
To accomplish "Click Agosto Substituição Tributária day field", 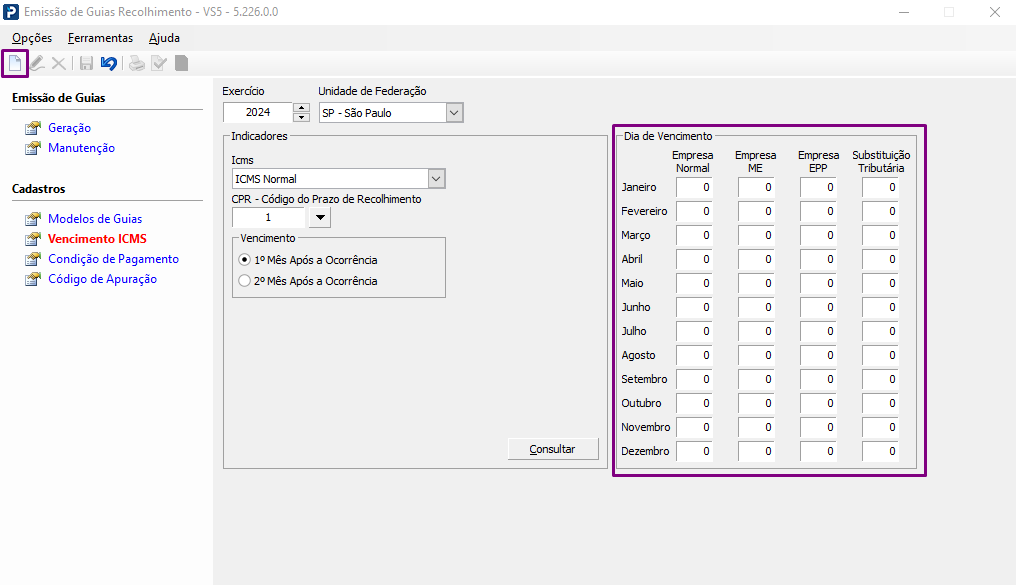I will tap(881, 355).
